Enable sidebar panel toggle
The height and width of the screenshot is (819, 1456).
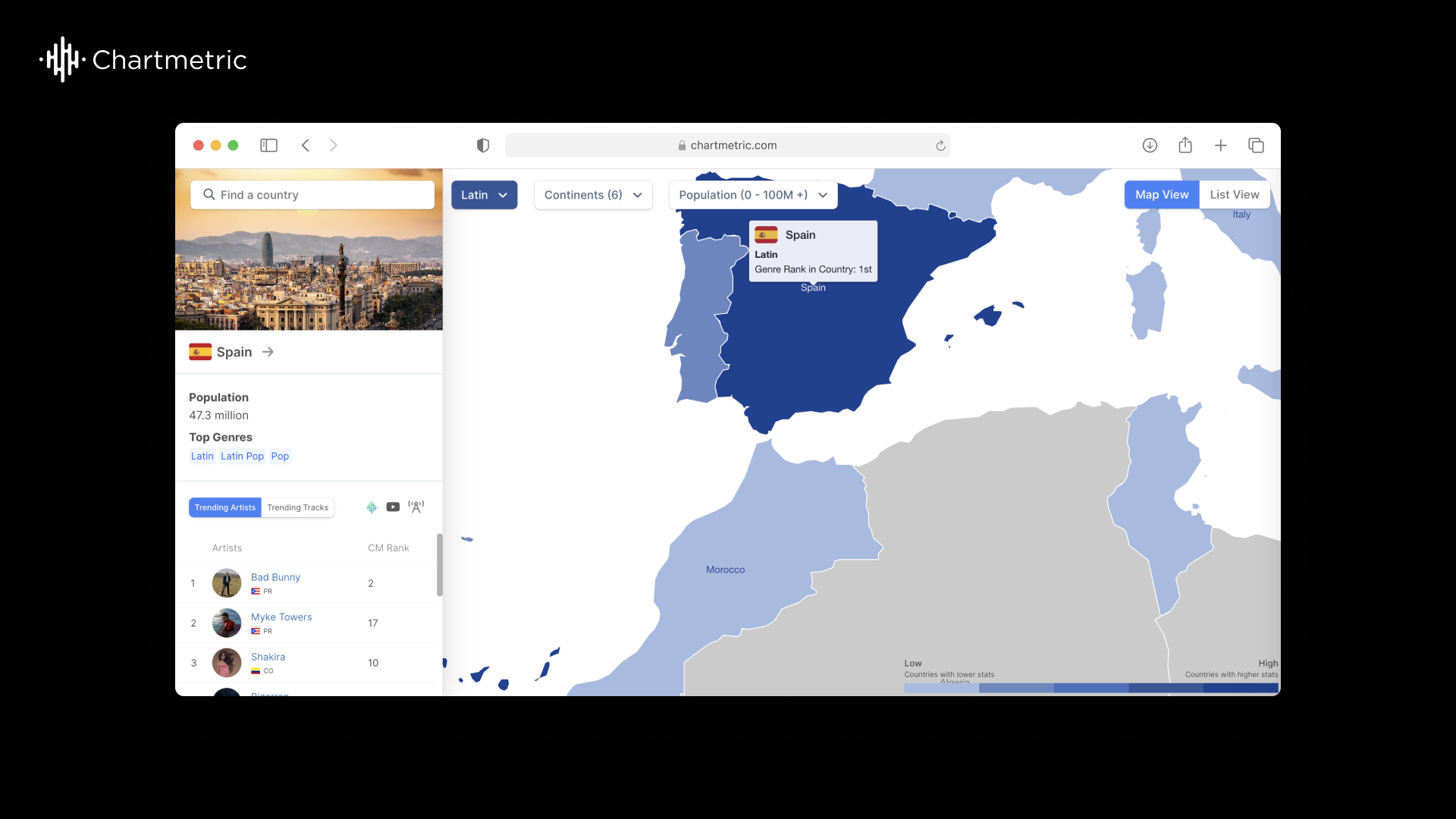[269, 145]
